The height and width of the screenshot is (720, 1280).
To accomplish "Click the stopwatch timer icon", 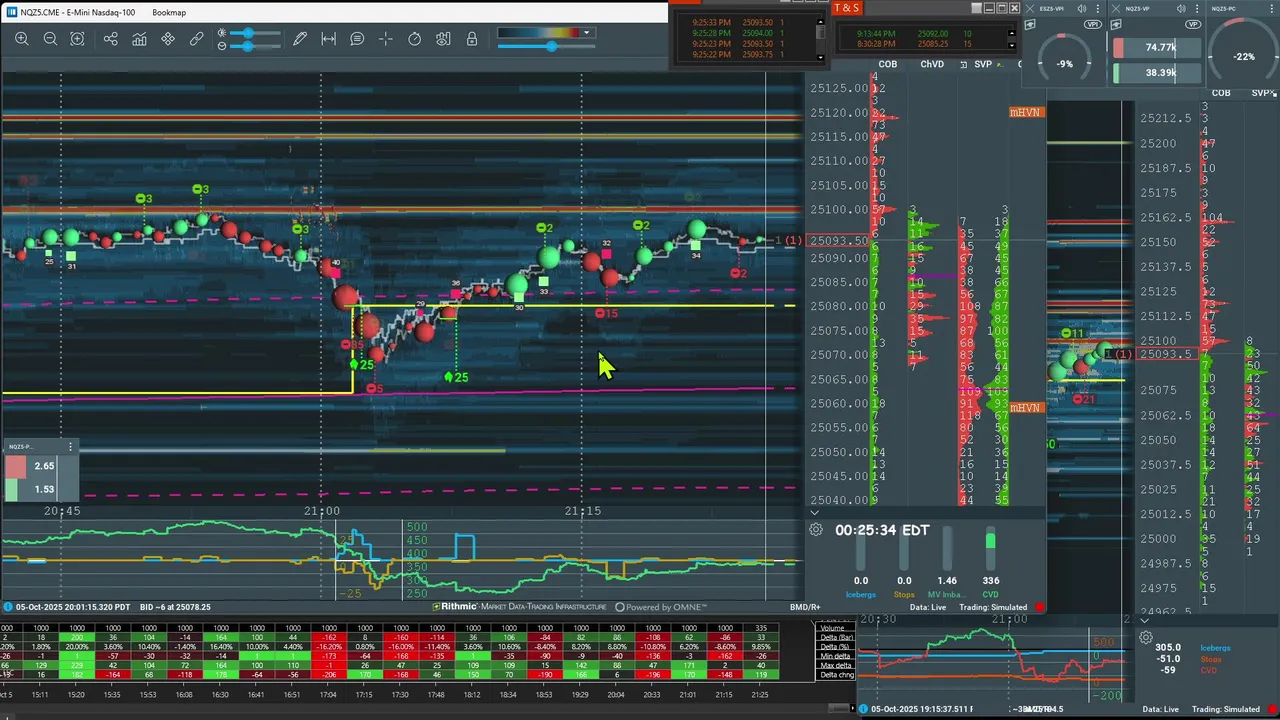I will (x=414, y=39).
